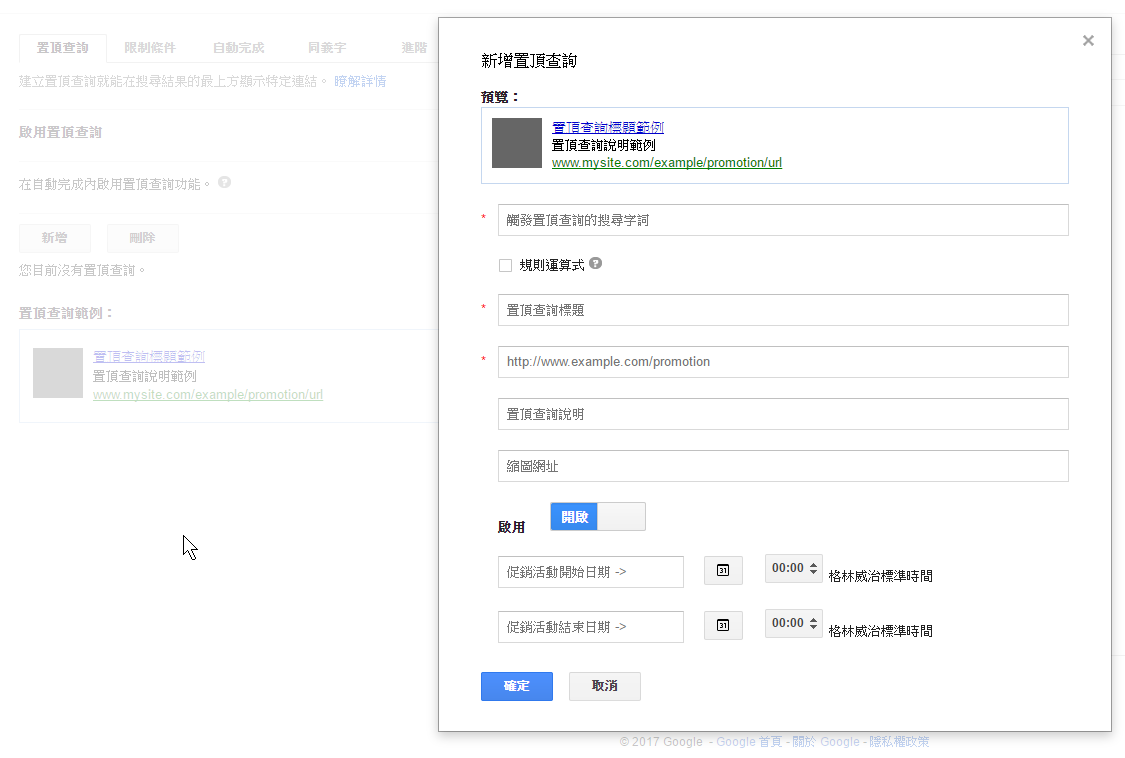Switch to the 限制條件 tab

pos(150,45)
